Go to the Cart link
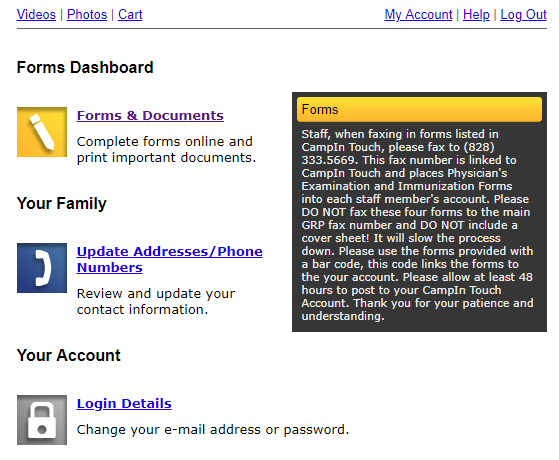 pyautogui.click(x=130, y=15)
